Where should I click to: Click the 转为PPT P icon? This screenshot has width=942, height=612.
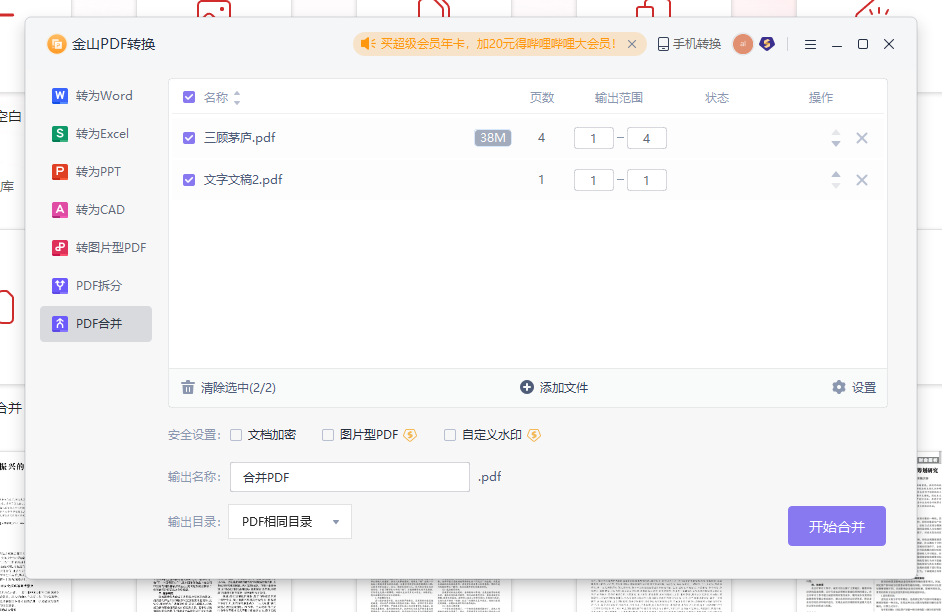click(59, 172)
